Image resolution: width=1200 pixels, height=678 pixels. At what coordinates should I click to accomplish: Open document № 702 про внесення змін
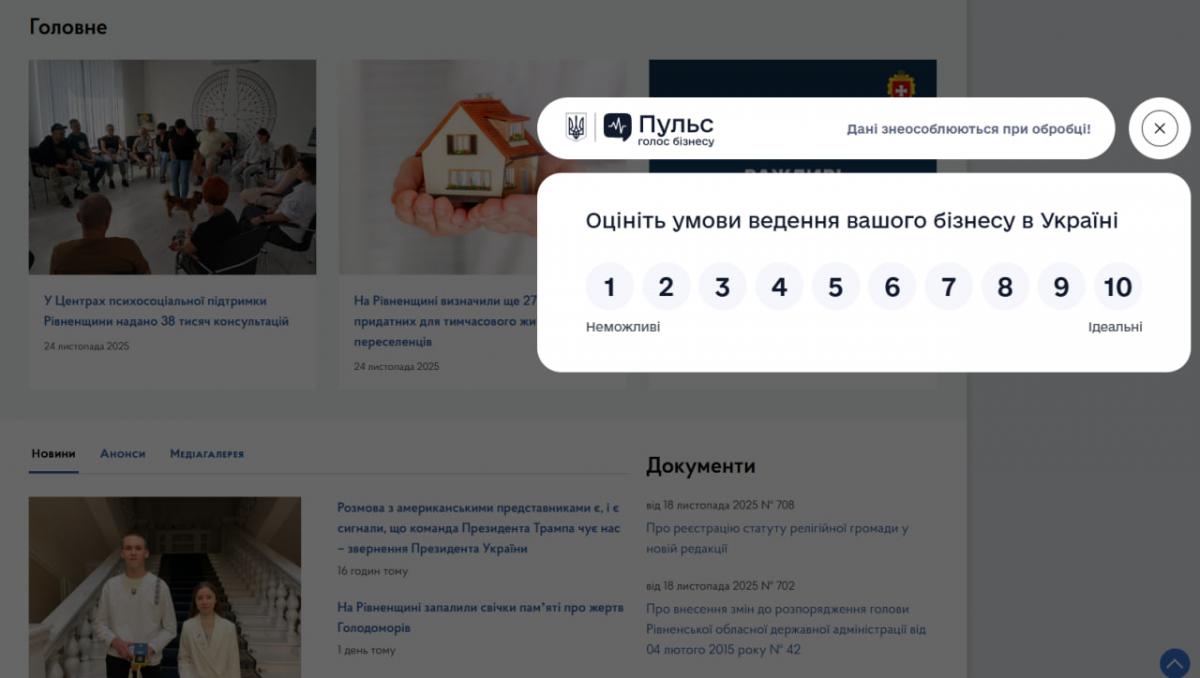point(785,629)
